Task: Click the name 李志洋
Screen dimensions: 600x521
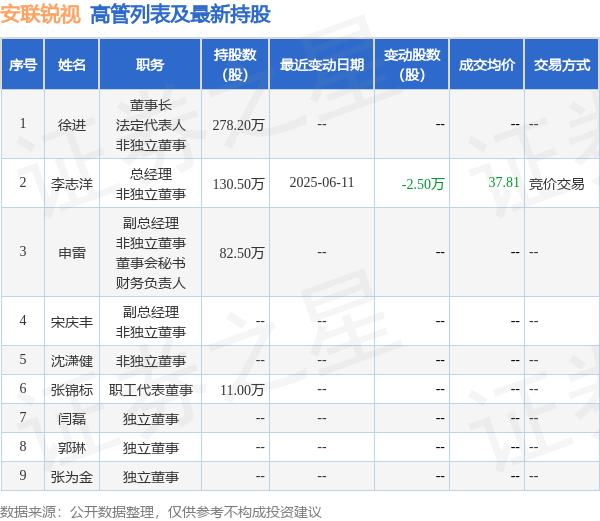Action: click(72, 184)
